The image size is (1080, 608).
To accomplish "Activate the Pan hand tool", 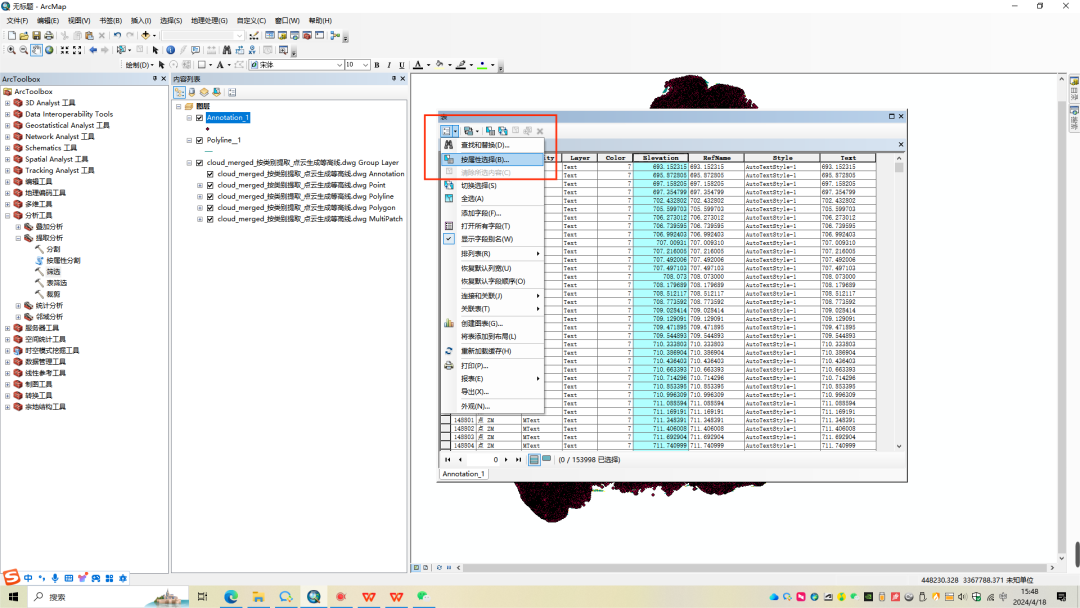I will click(x=36, y=50).
